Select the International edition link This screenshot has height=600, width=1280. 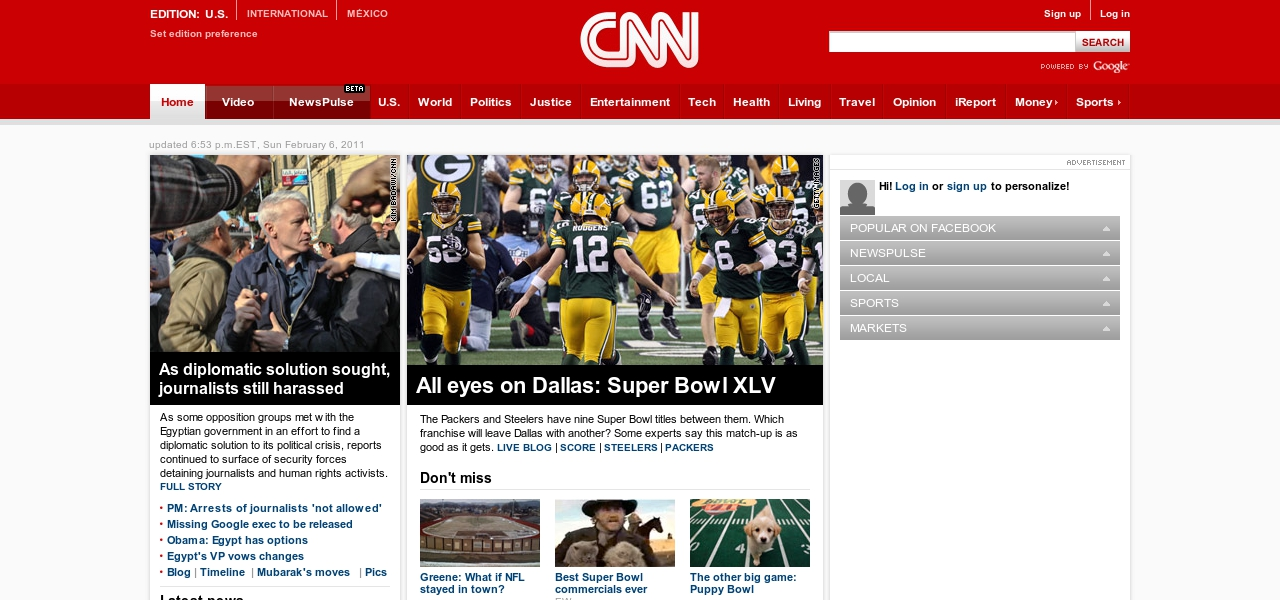pyautogui.click(x=287, y=14)
